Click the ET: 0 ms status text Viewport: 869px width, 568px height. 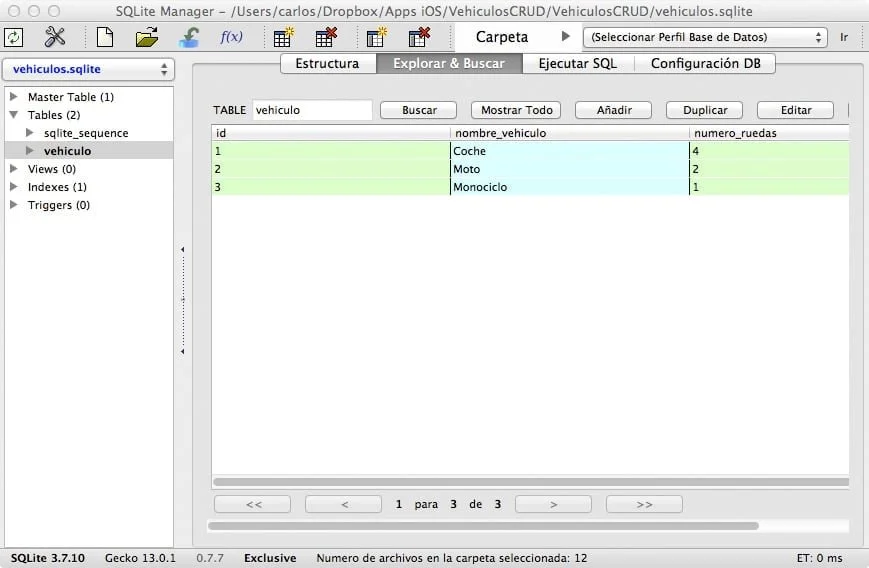[x=819, y=558]
